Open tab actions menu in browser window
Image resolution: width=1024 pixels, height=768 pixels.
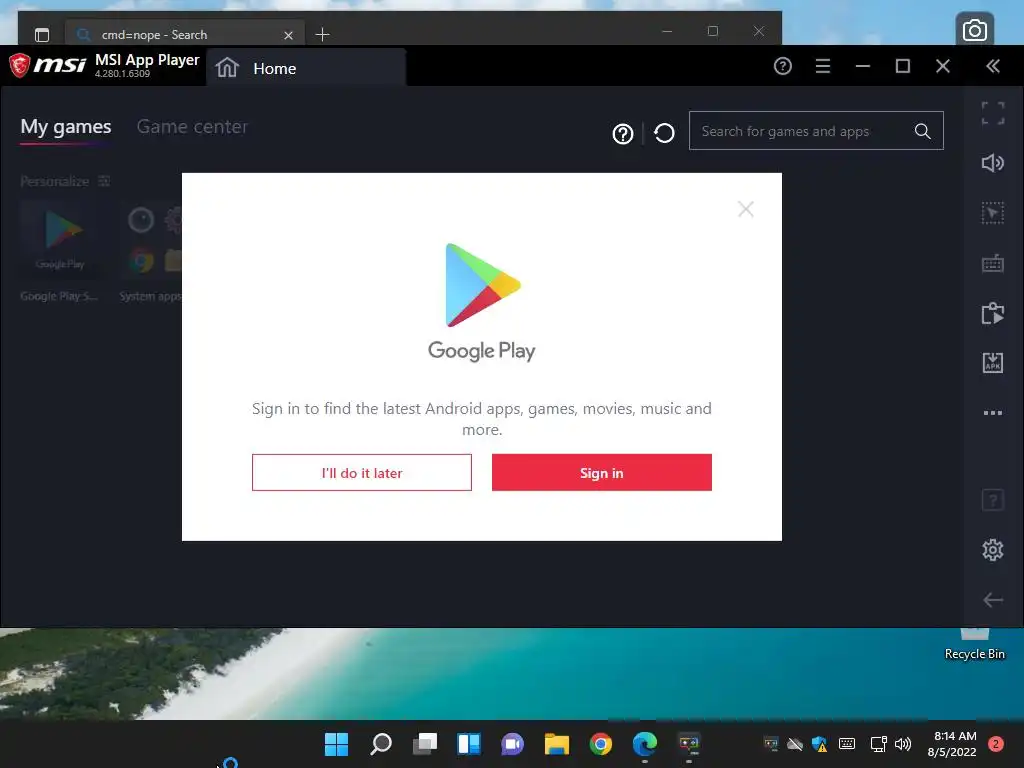[42, 35]
